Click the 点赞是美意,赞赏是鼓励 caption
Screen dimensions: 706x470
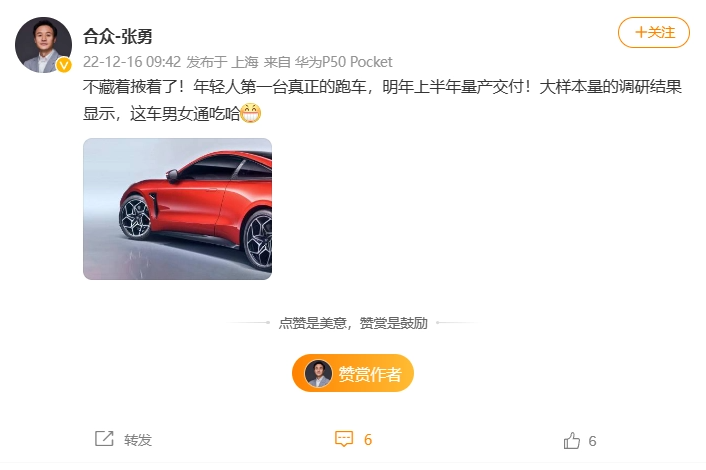353,323
